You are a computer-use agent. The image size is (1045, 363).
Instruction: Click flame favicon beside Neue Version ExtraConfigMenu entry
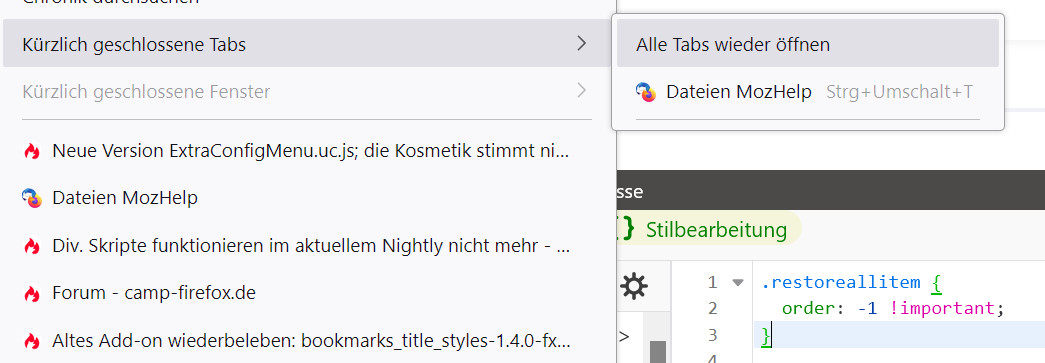[x=31, y=151]
